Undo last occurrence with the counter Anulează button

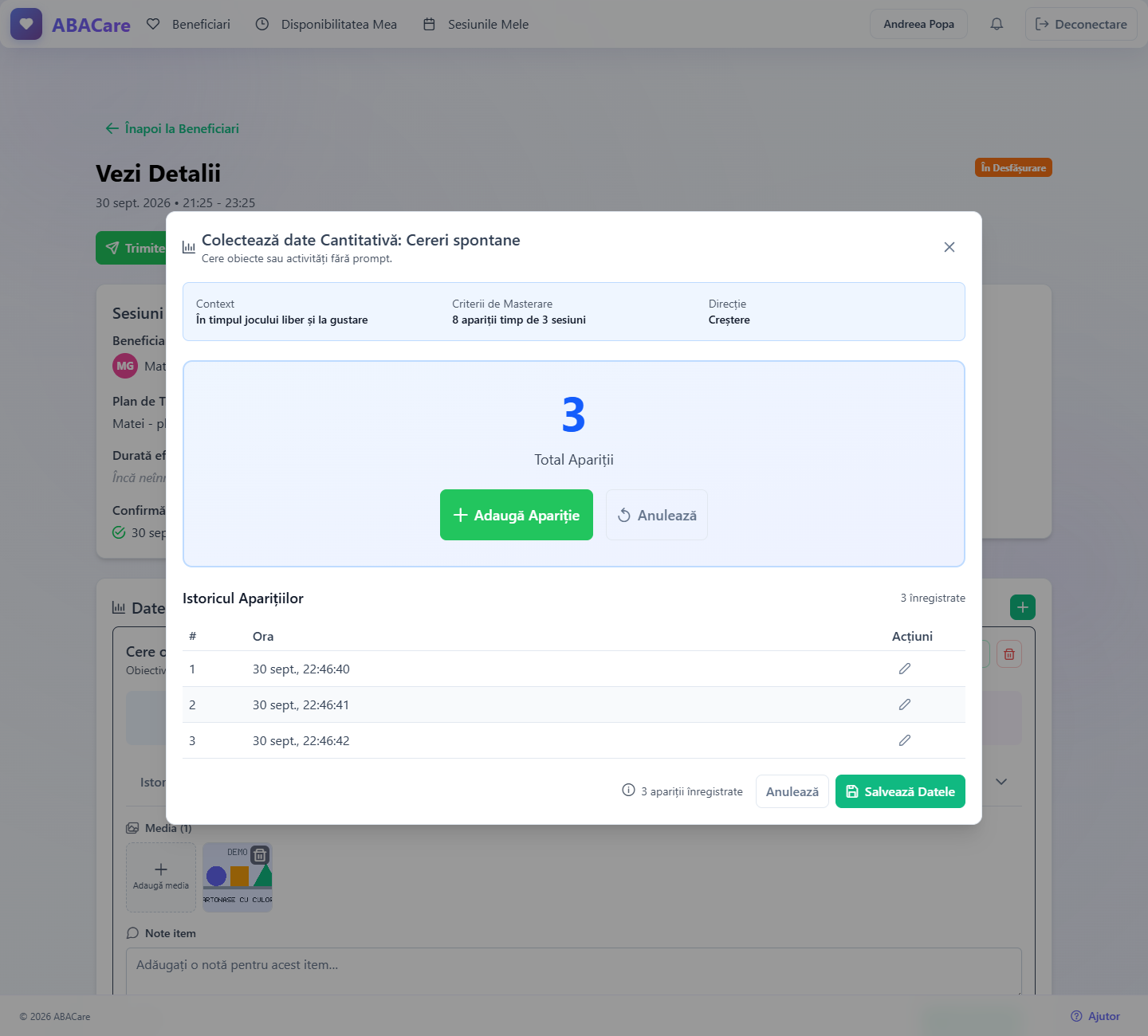pos(657,515)
